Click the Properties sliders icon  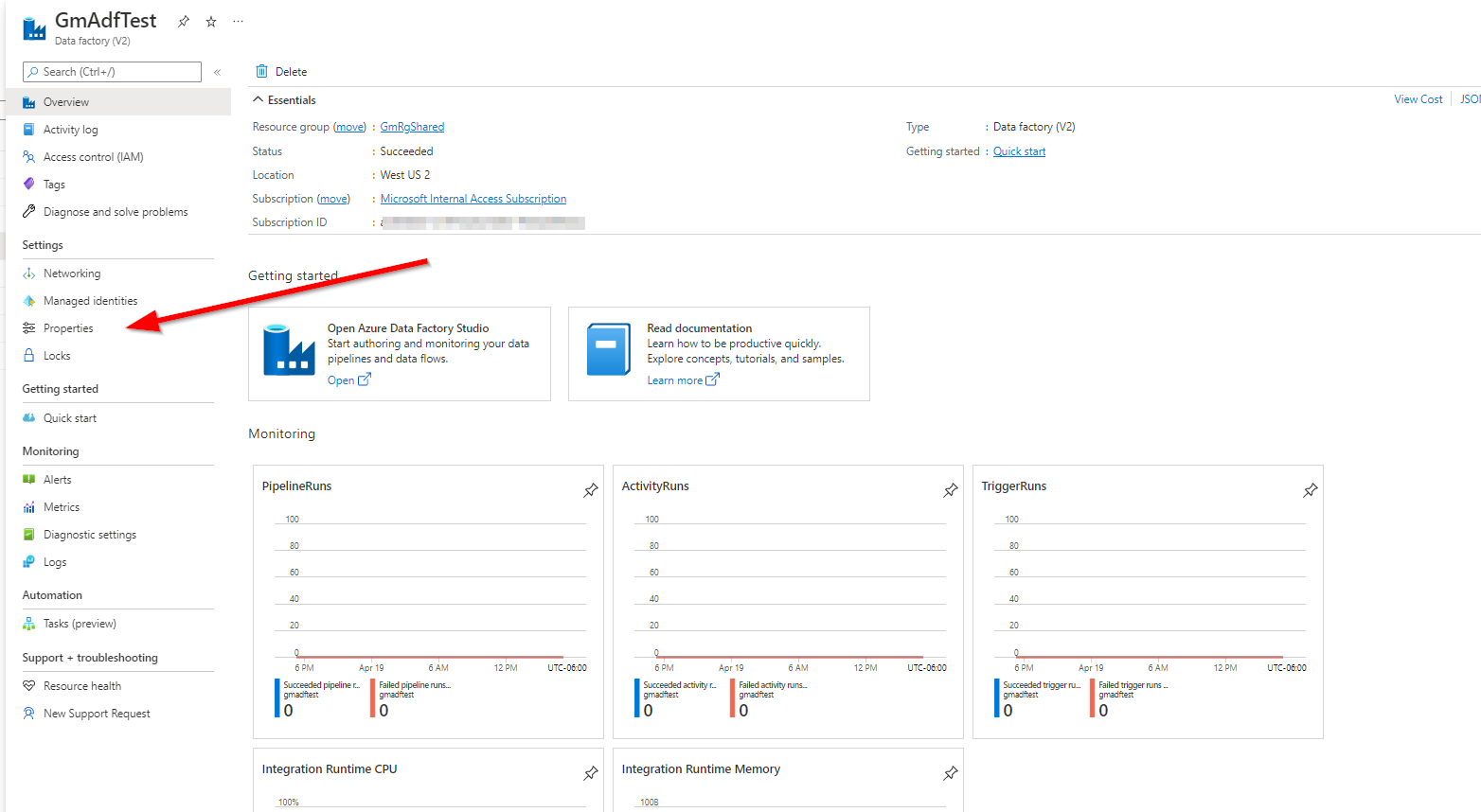(x=29, y=328)
